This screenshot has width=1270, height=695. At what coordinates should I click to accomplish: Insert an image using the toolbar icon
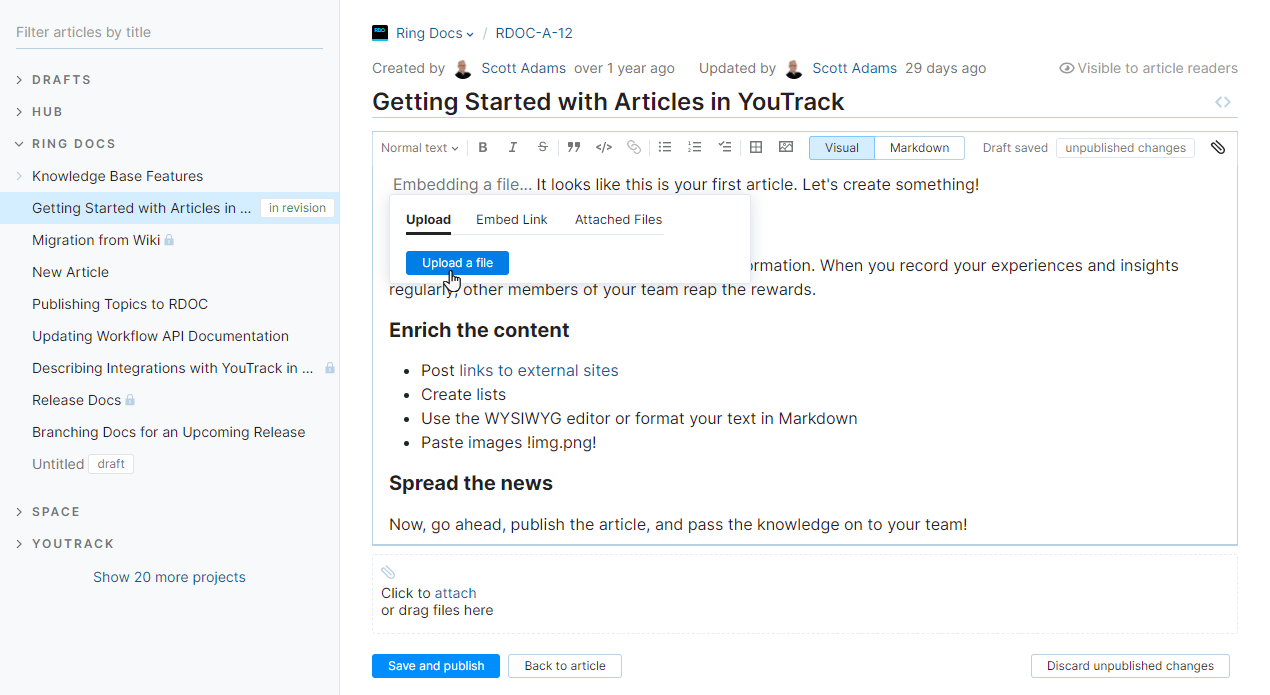click(x=786, y=147)
